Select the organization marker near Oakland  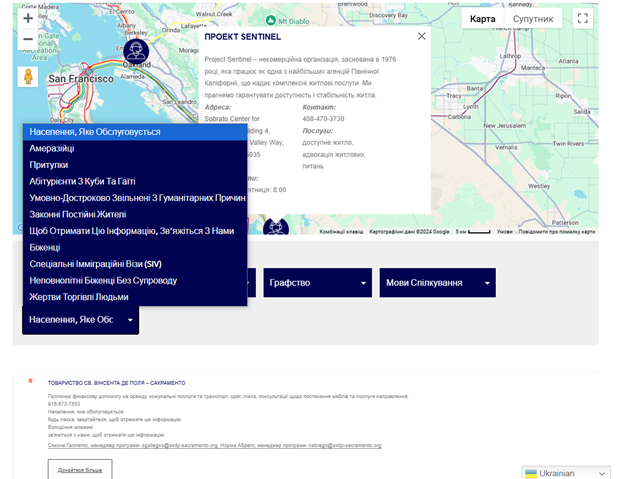136,51
